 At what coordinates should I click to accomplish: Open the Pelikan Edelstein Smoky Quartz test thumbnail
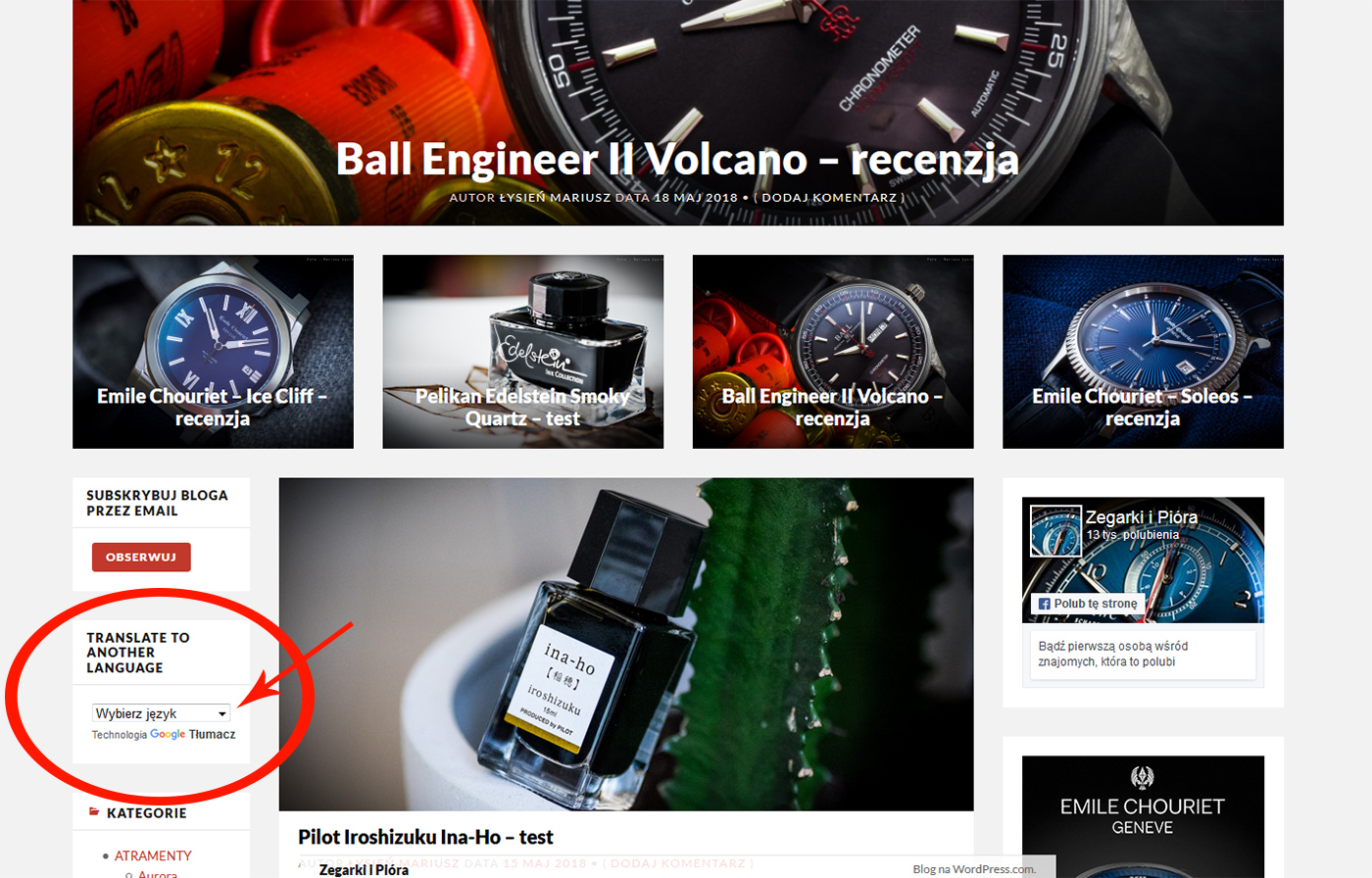(522, 352)
